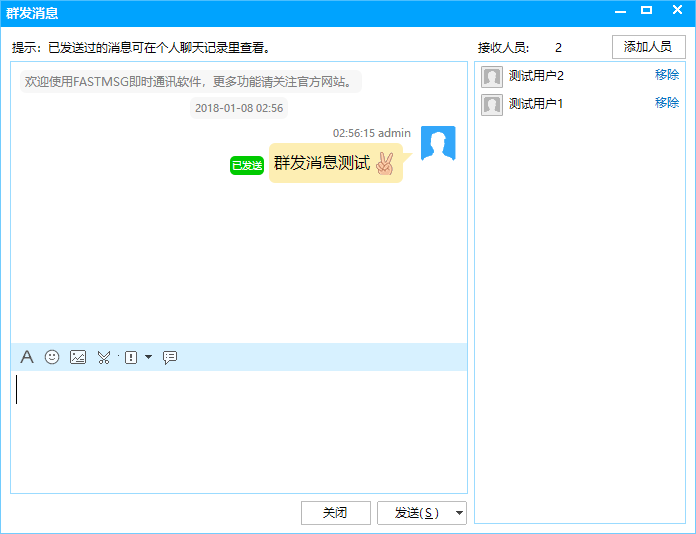Viewport: 696px width, 534px height.
Task: Click the admin avatar in chat
Action: point(438,143)
